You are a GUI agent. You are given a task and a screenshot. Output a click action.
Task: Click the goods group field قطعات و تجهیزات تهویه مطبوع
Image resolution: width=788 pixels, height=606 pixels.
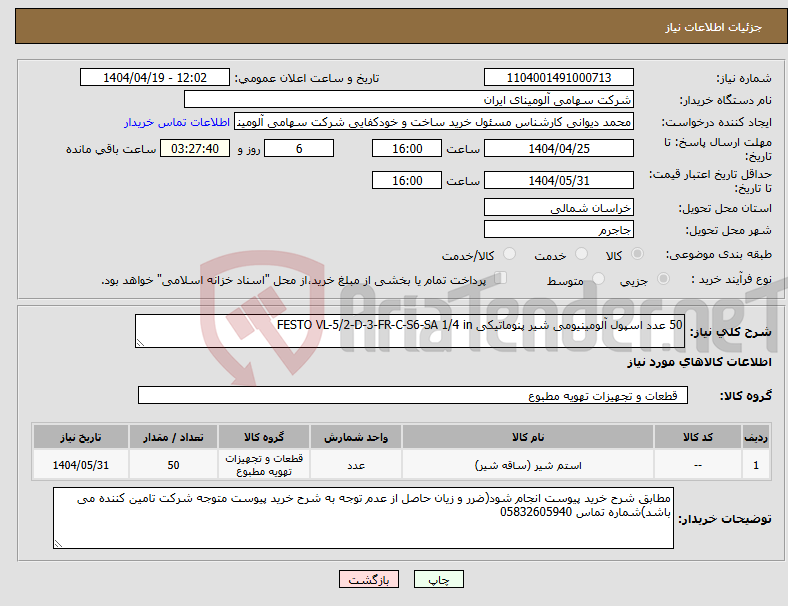tap(413, 395)
